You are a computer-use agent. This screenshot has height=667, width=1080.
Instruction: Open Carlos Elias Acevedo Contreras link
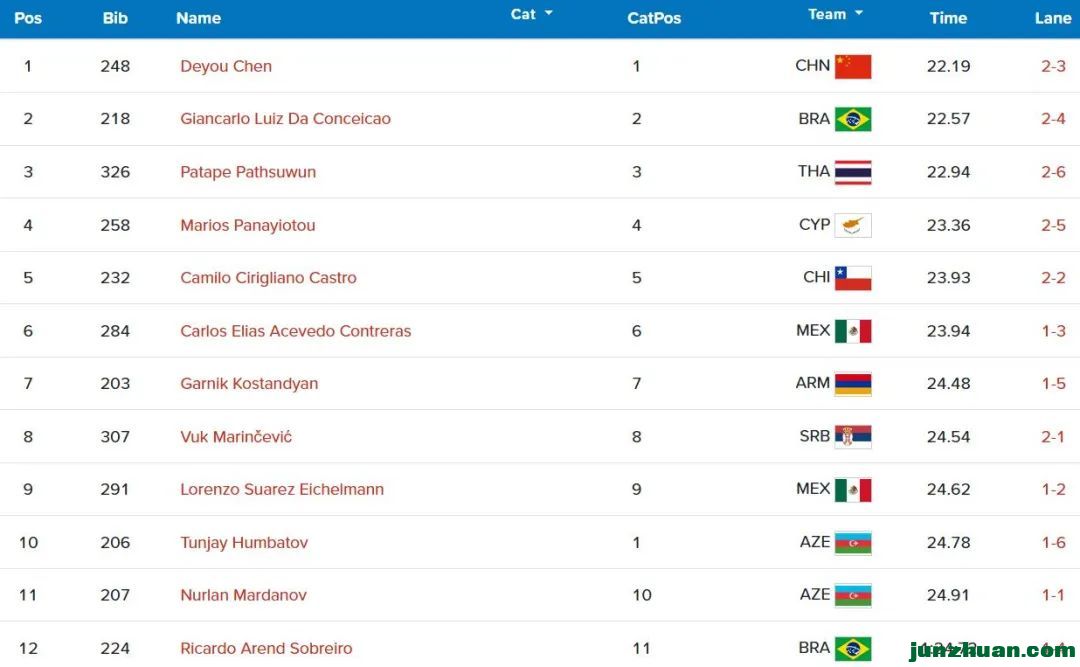[x=295, y=331]
